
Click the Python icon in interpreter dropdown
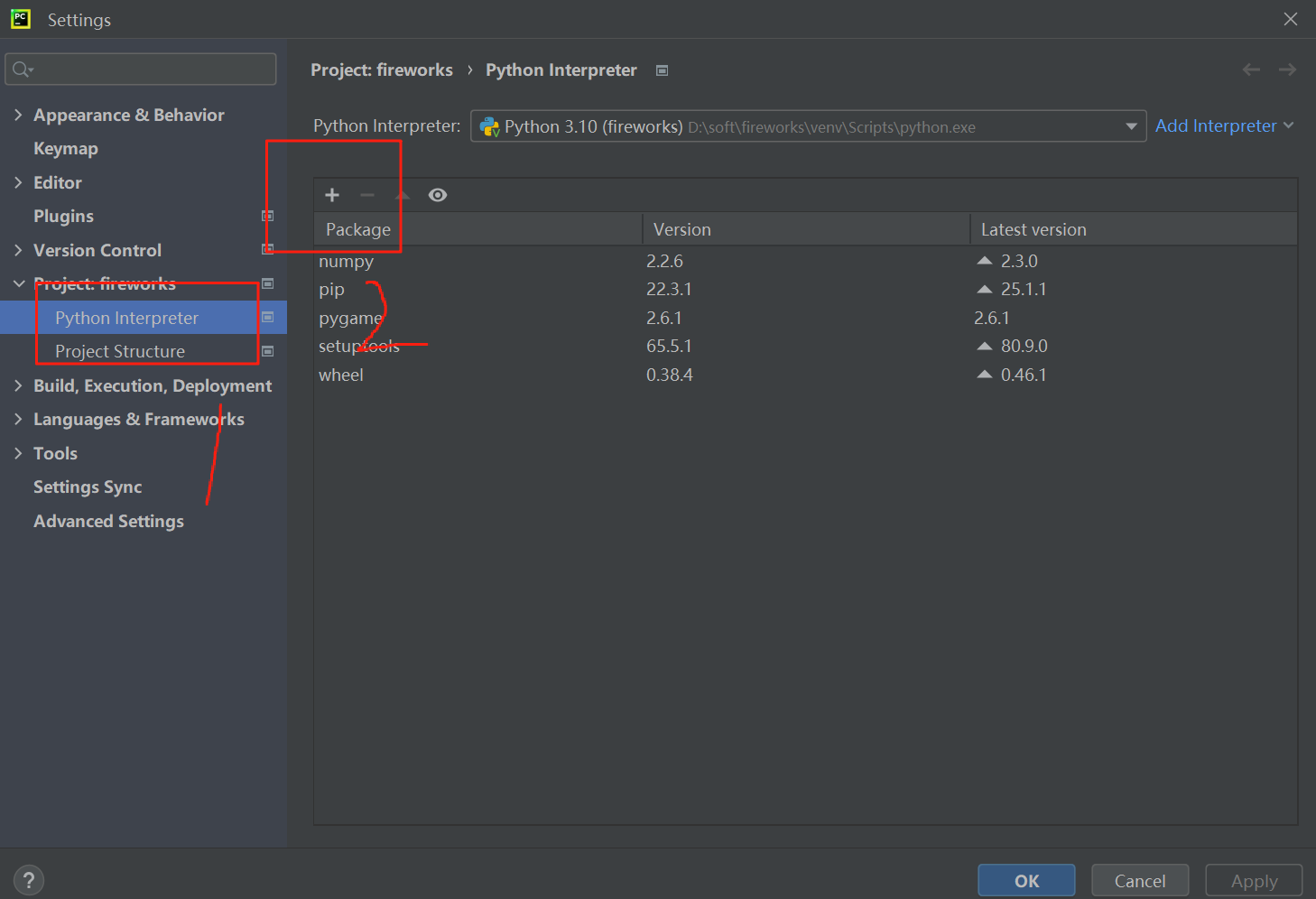(x=490, y=127)
